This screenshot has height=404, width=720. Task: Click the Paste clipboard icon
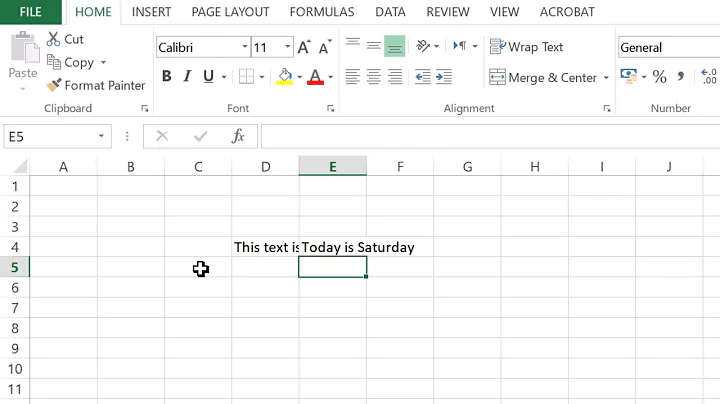click(24, 47)
